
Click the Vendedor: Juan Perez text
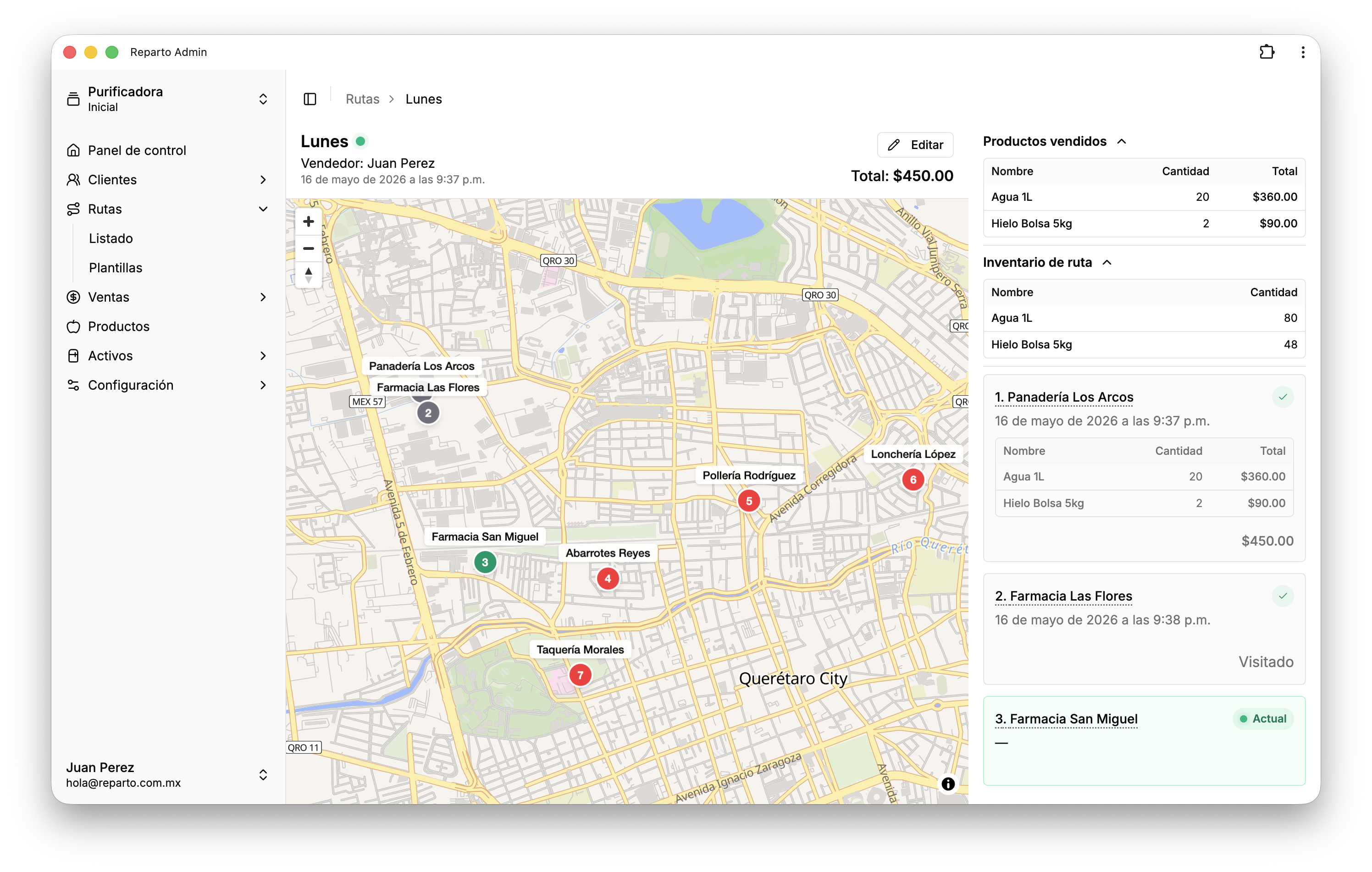(367, 164)
